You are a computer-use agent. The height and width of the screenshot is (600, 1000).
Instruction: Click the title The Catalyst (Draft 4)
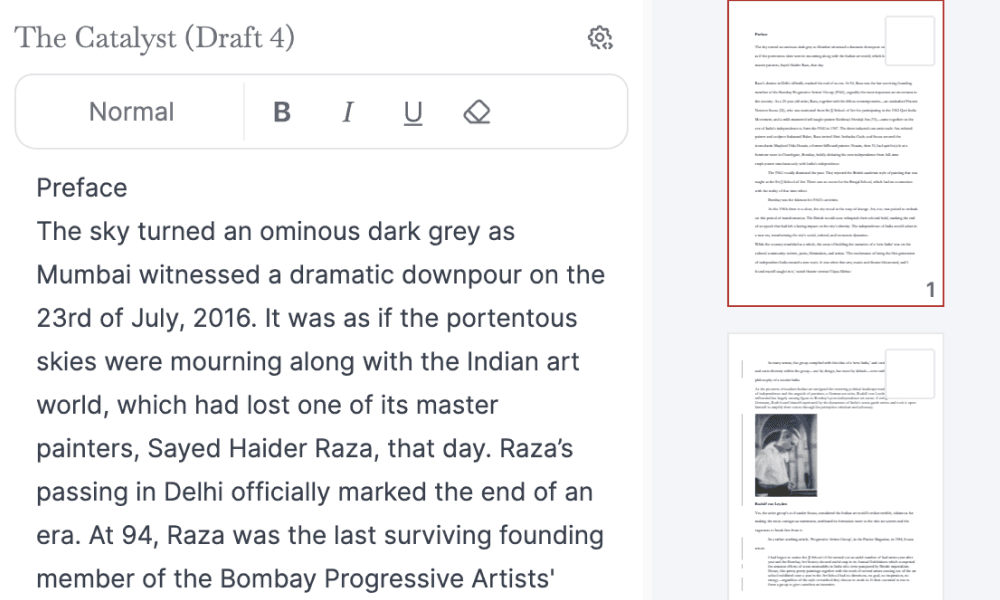coord(154,38)
